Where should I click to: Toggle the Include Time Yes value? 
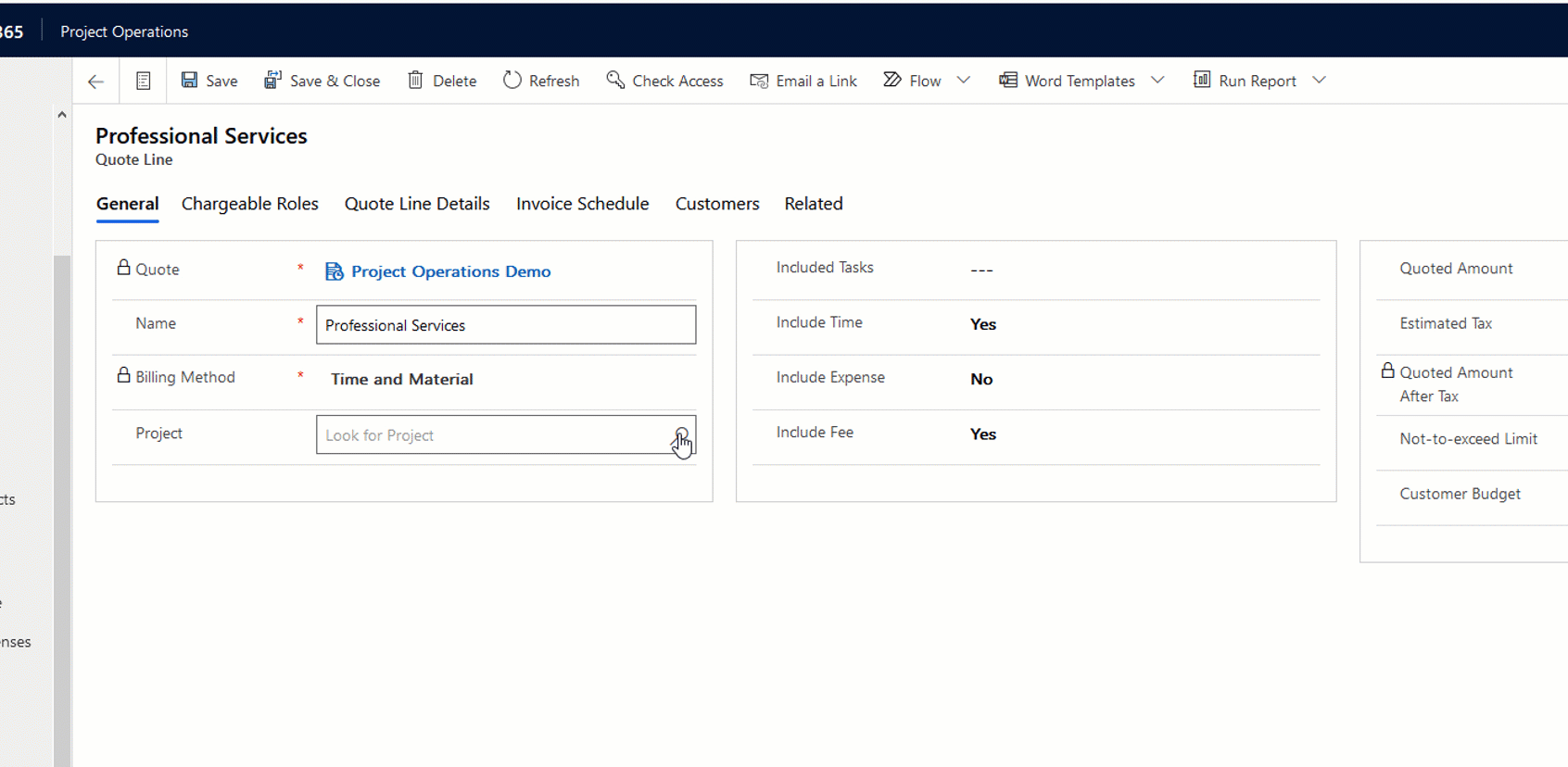pyautogui.click(x=983, y=324)
